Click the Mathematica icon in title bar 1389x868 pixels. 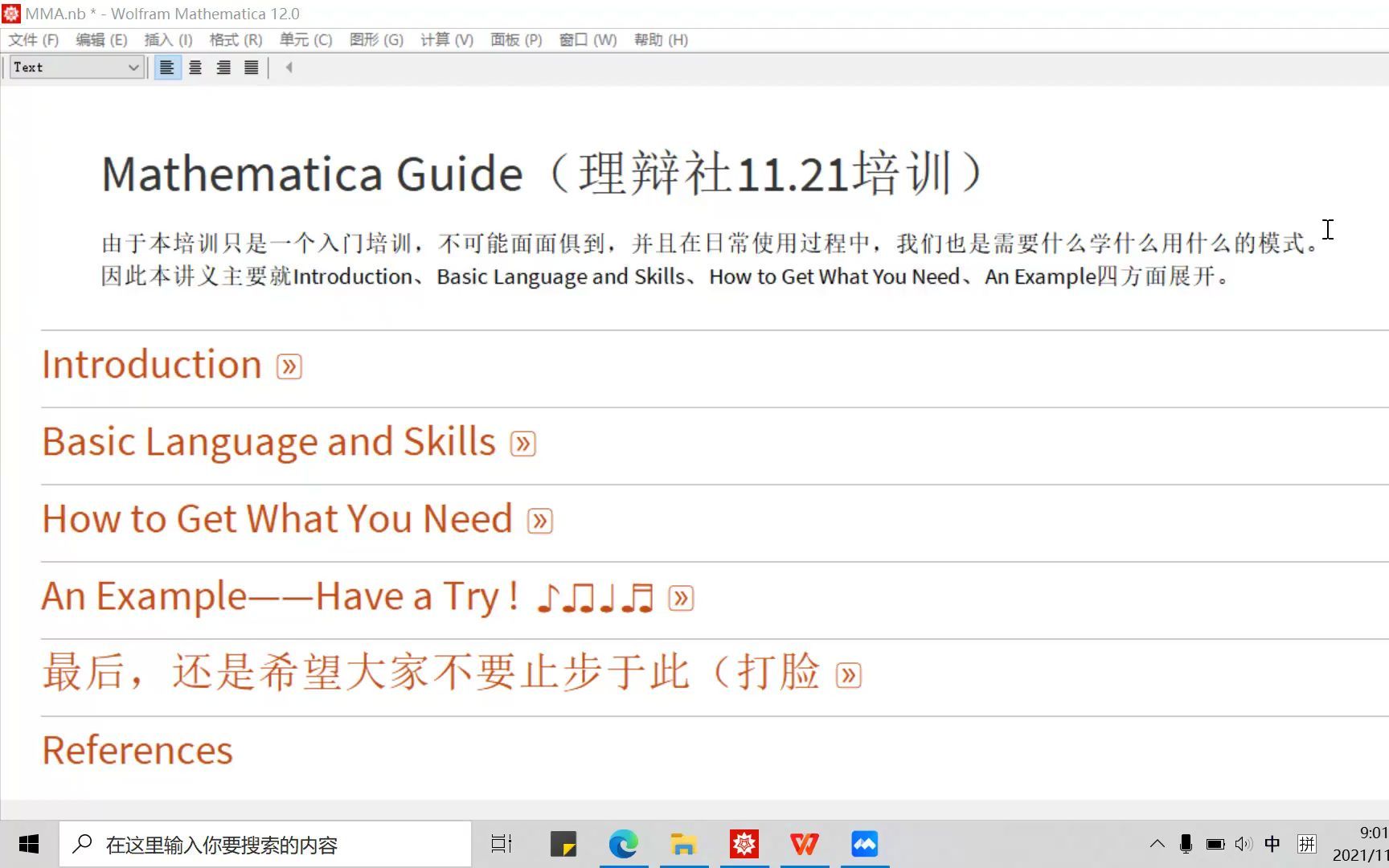click(x=11, y=14)
